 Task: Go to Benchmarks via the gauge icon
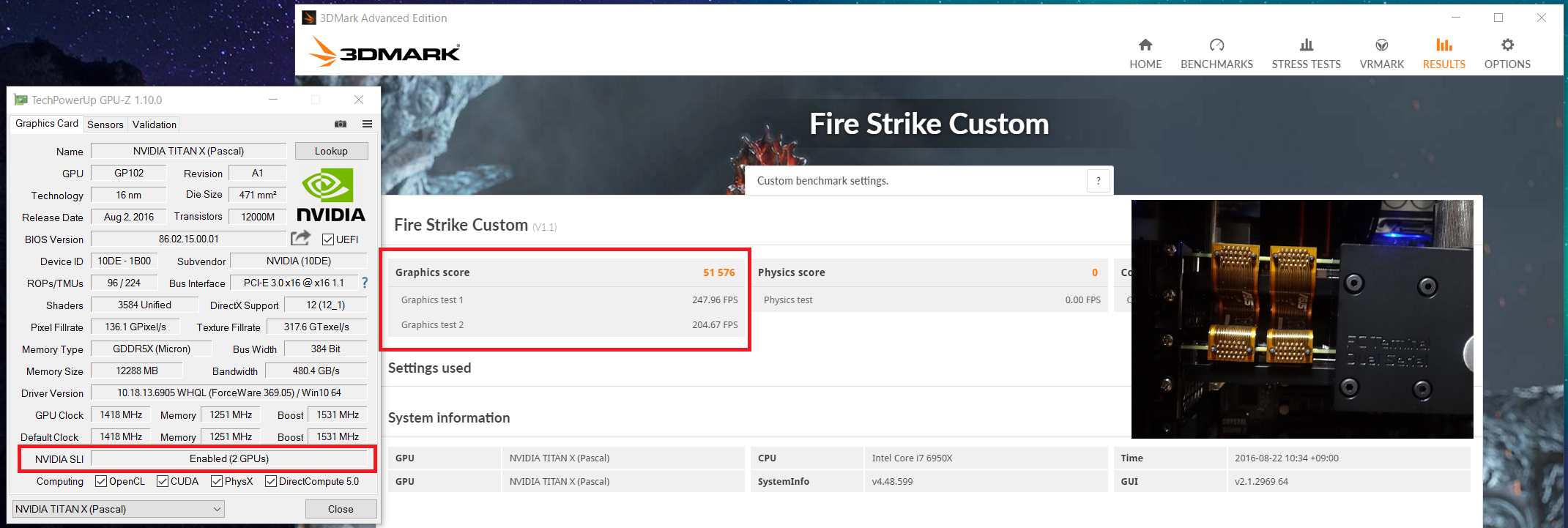[1216, 45]
